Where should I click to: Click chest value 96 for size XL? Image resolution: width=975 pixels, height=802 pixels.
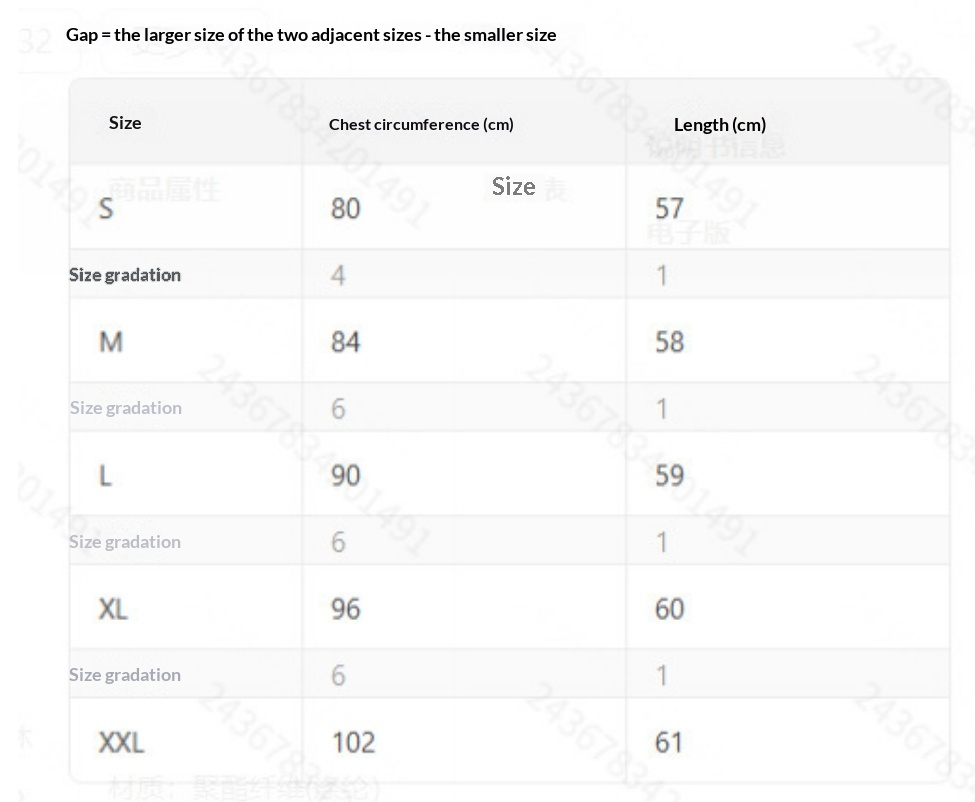345,608
